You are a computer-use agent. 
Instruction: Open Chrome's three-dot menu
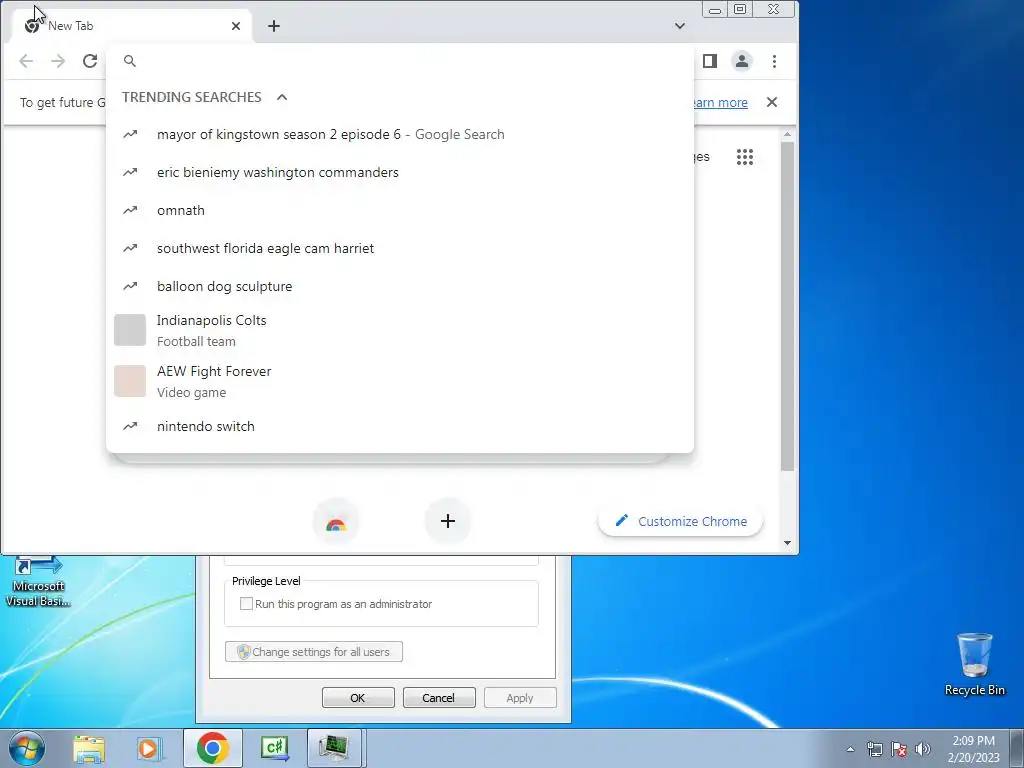[x=775, y=61]
